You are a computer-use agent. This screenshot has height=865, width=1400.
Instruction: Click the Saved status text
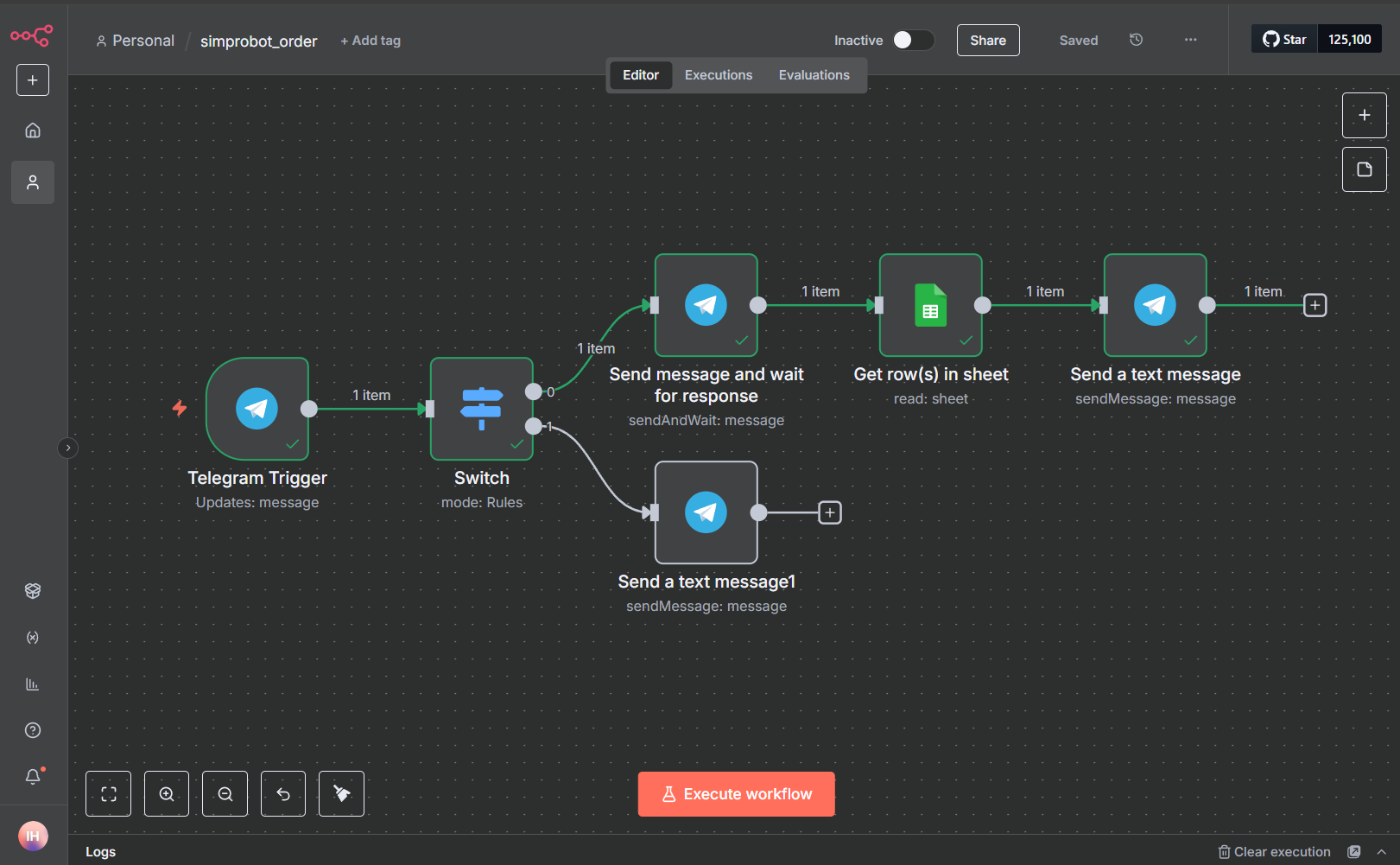tap(1079, 41)
